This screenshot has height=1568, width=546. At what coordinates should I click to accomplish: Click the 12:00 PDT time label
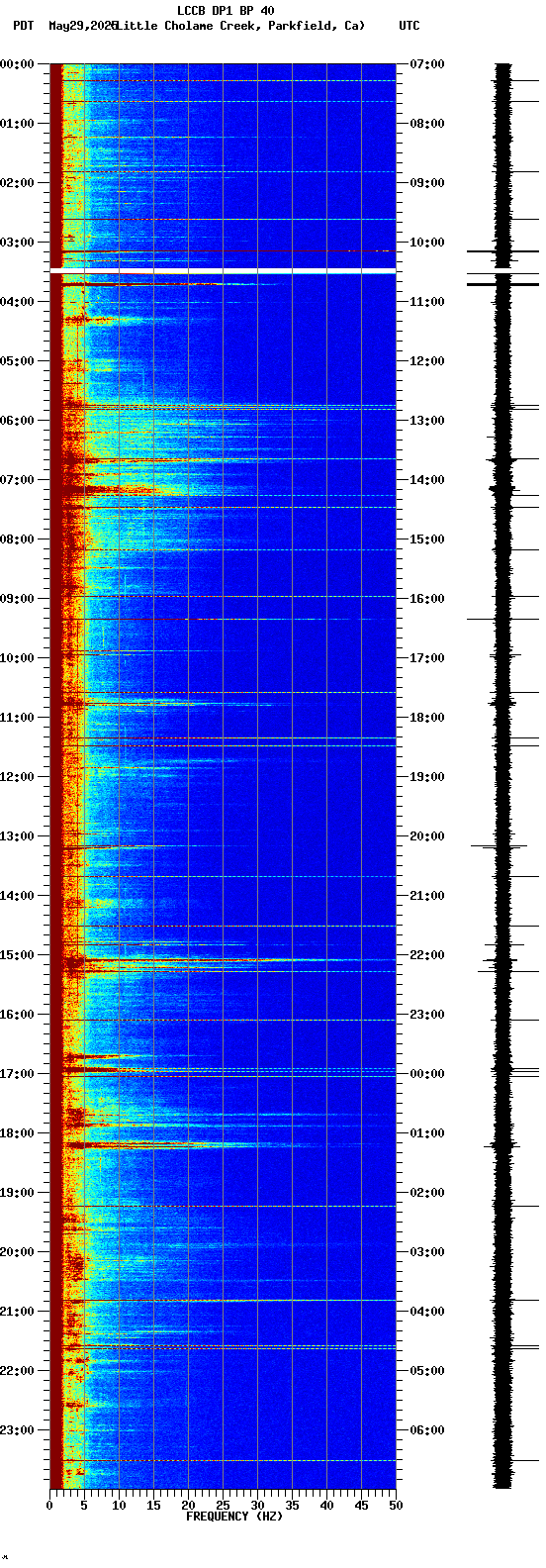17,777
